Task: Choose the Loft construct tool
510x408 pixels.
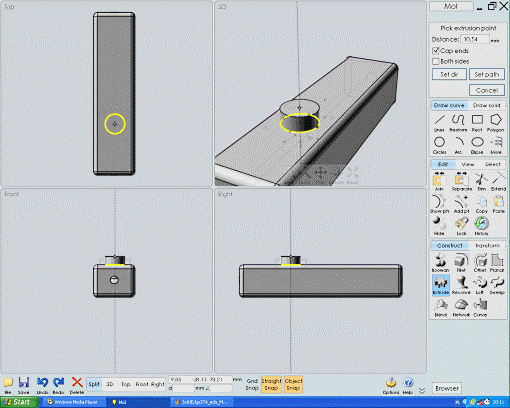Action: [x=480, y=285]
